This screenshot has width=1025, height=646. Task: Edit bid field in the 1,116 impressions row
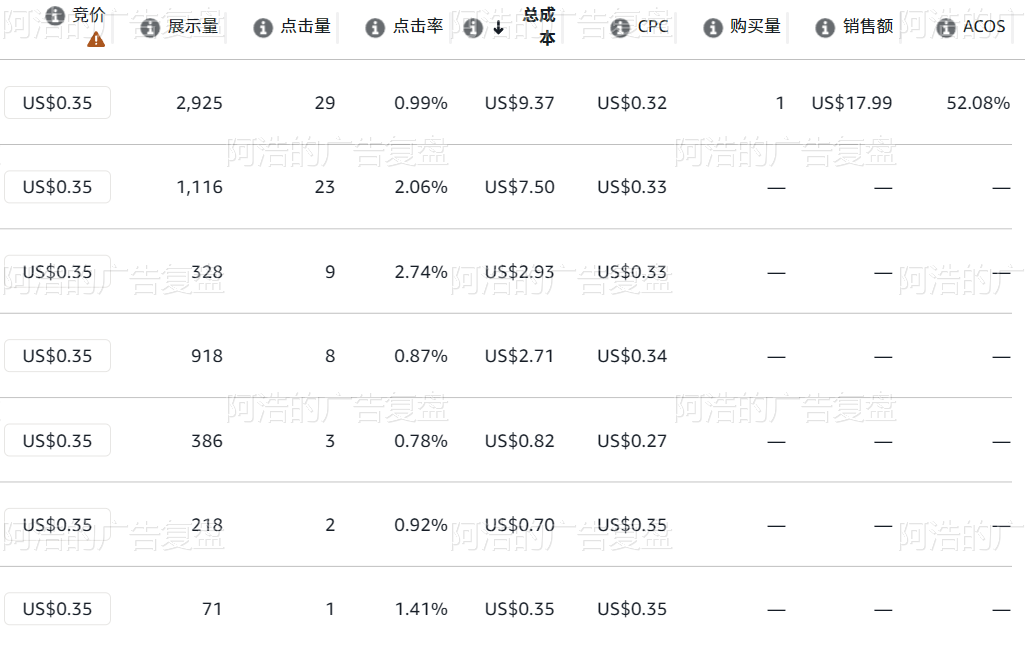pos(58,187)
